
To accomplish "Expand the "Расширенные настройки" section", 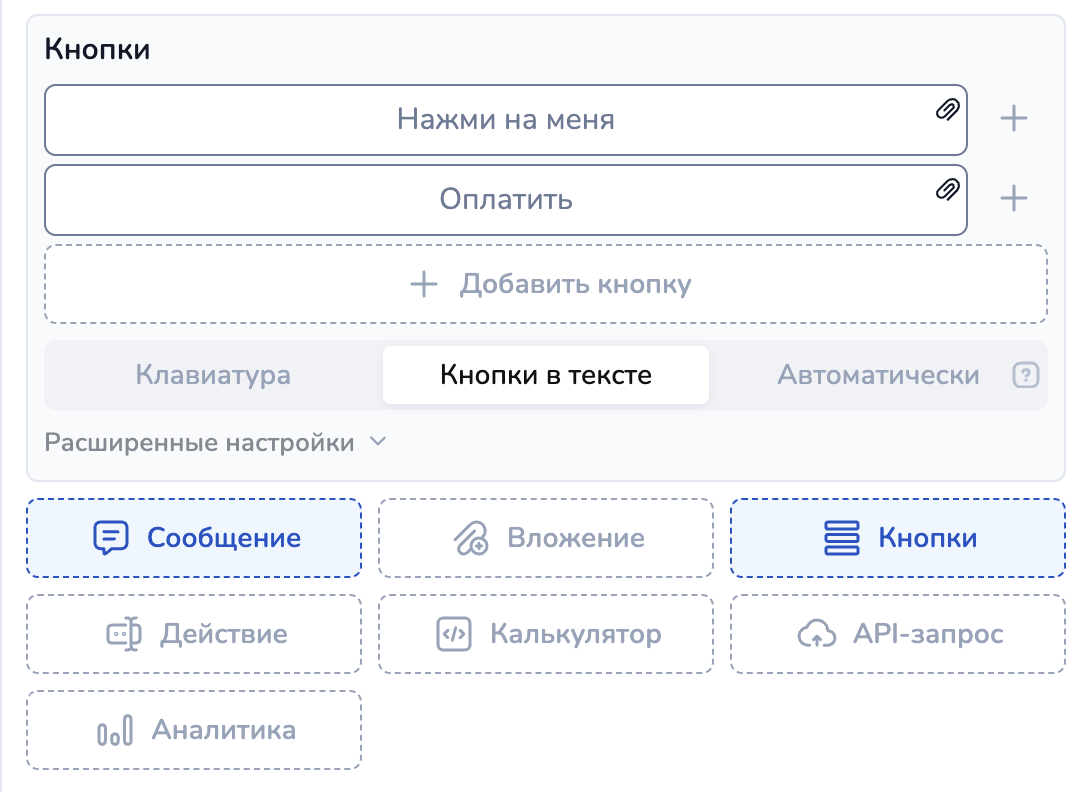I will [200, 442].
